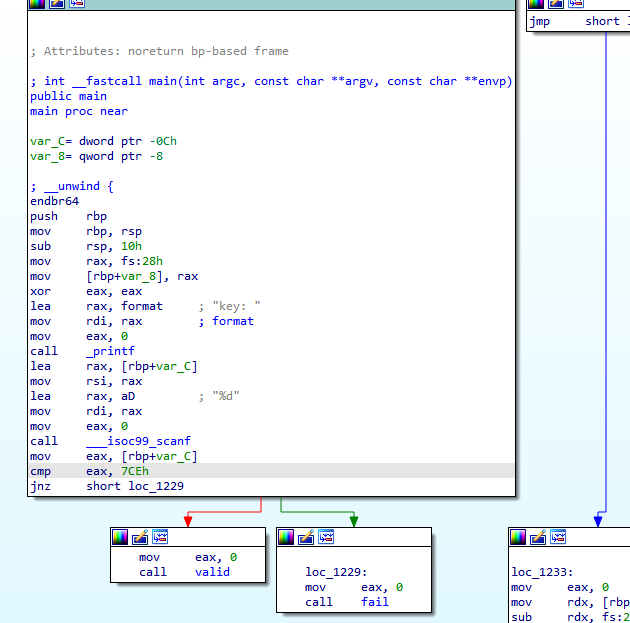Image resolution: width=630 pixels, height=623 pixels.
Task: Click the 'jmp short' instruction in top-right block
Action: tap(579, 21)
